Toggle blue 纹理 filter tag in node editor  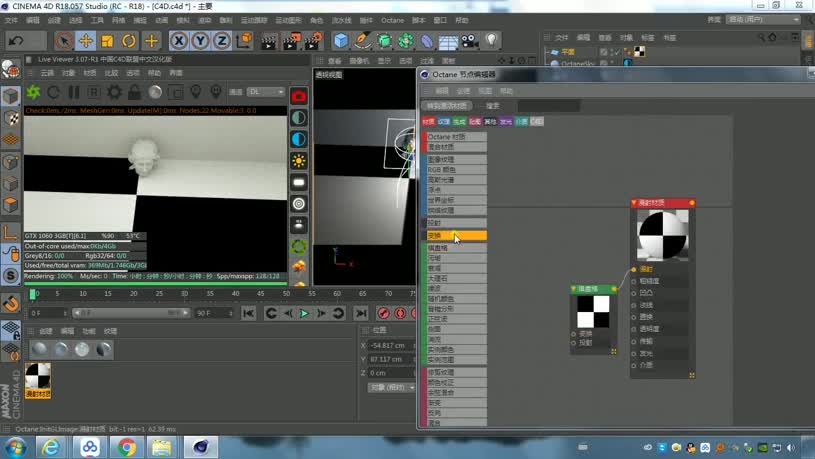(x=444, y=122)
